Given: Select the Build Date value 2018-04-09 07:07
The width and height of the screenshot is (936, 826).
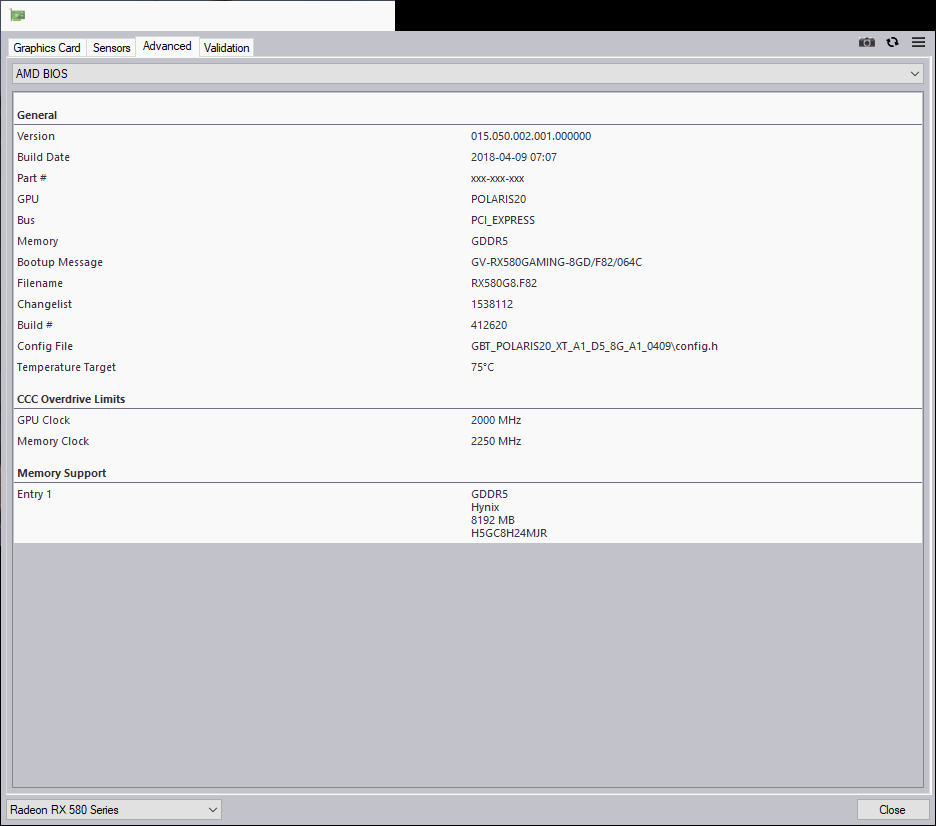Looking at the screenshot, I should click(513, 157).
